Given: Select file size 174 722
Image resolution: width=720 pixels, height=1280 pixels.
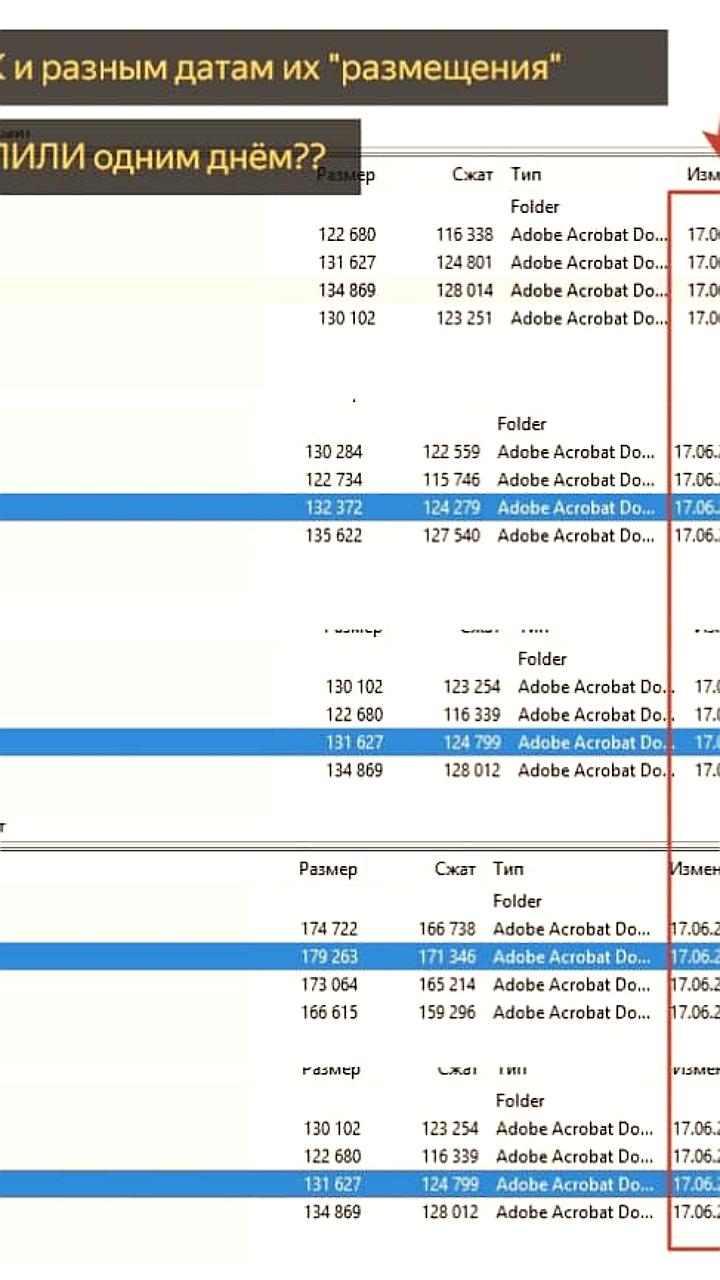Looking at the screenshot, I should coord(329,929).
